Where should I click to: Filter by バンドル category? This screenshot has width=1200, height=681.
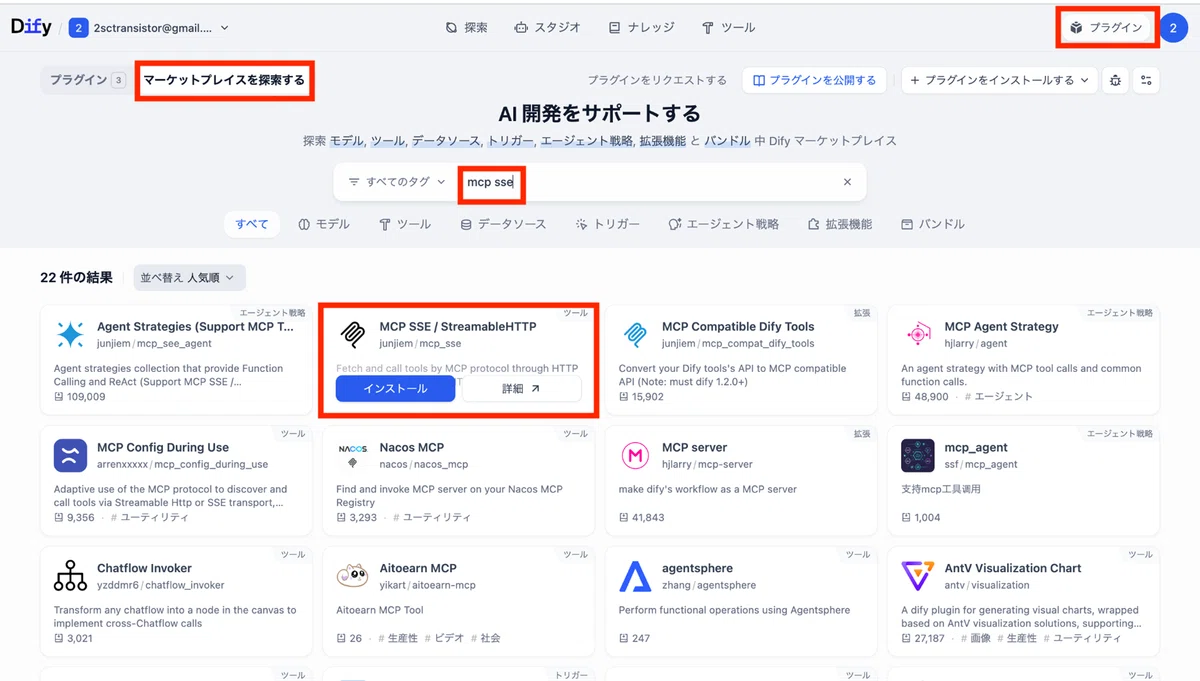[933, 224]
